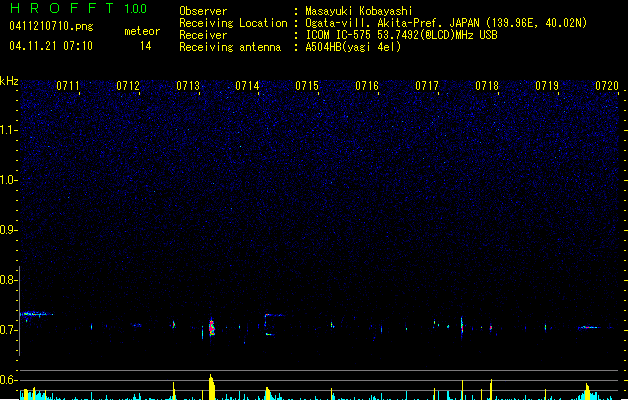Click the meteor count value 14

(146, 46)
